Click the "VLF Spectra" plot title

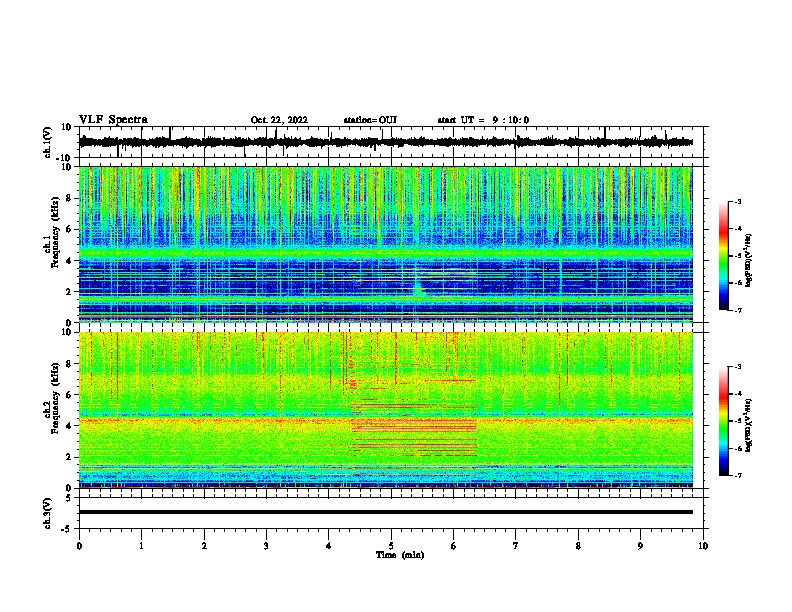coord(113,120)
